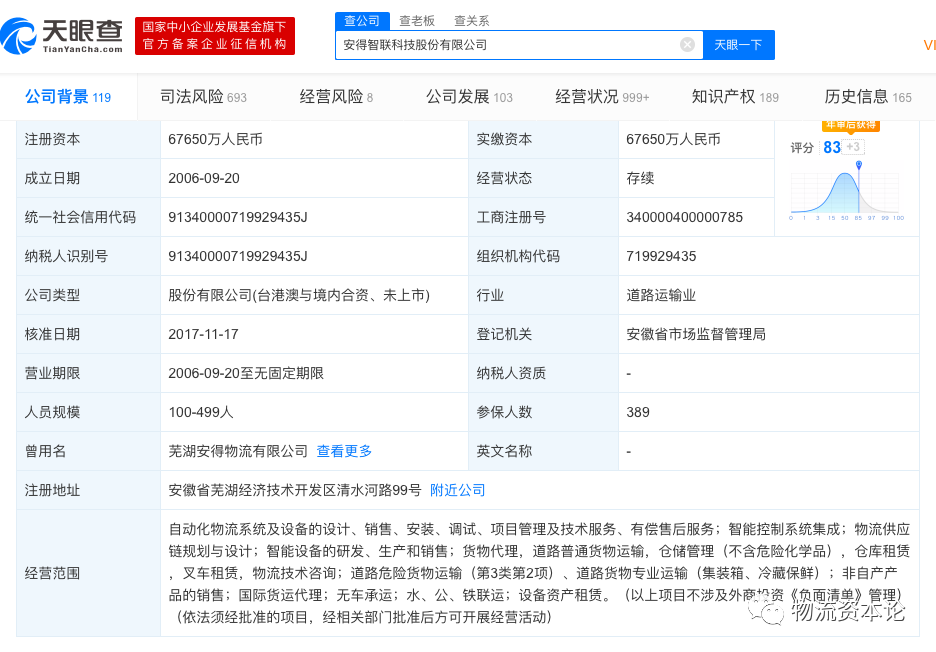The image size is (936, 652).
Task: Click the company type value 股份有限公司
Action: 298,296
